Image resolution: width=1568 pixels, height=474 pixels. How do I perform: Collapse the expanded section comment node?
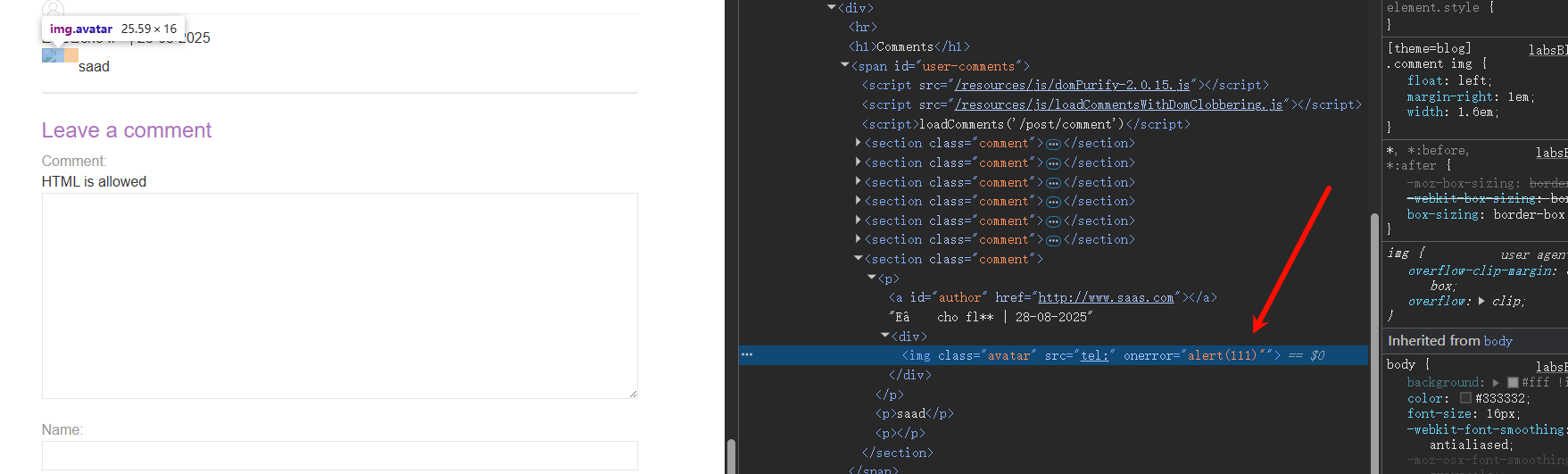(858, 259)
